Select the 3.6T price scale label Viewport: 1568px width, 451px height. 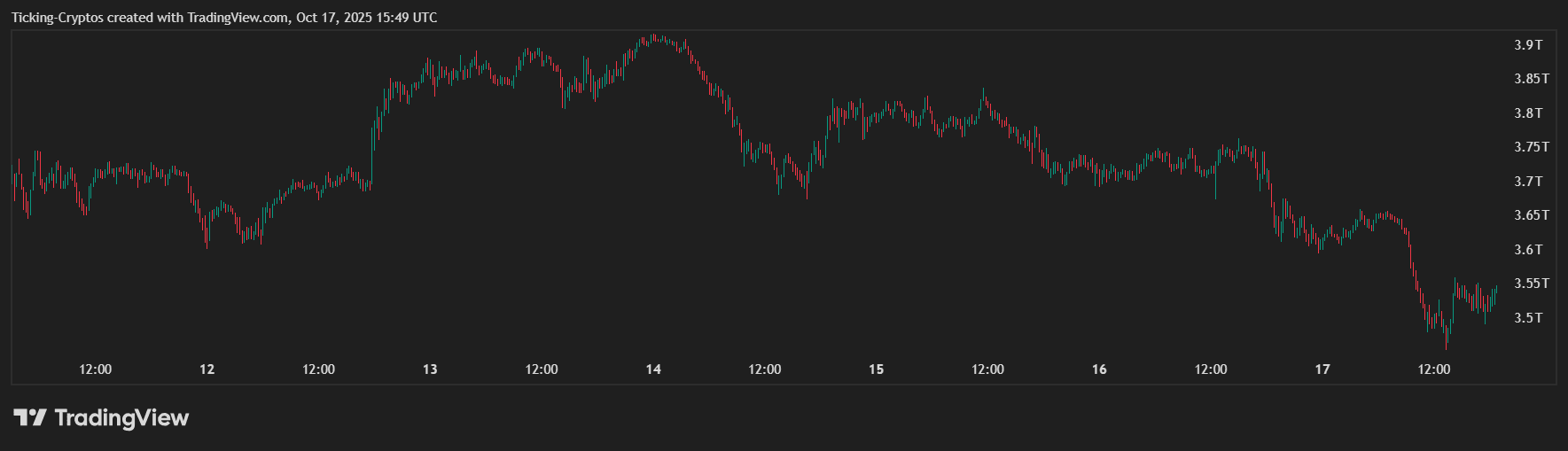[1527, 249]
